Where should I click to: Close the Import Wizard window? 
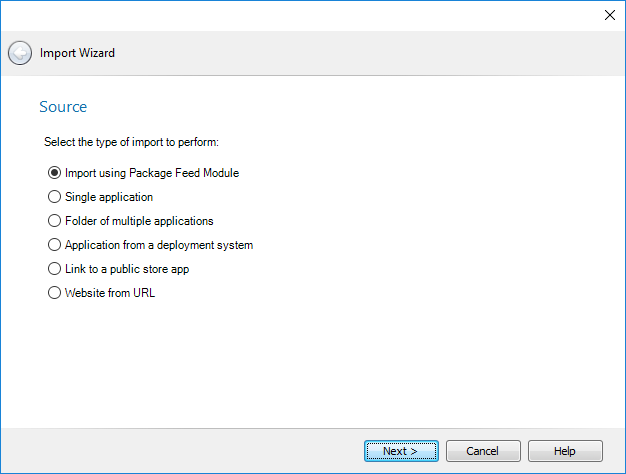pyautogui.click(x=610, y=15)
